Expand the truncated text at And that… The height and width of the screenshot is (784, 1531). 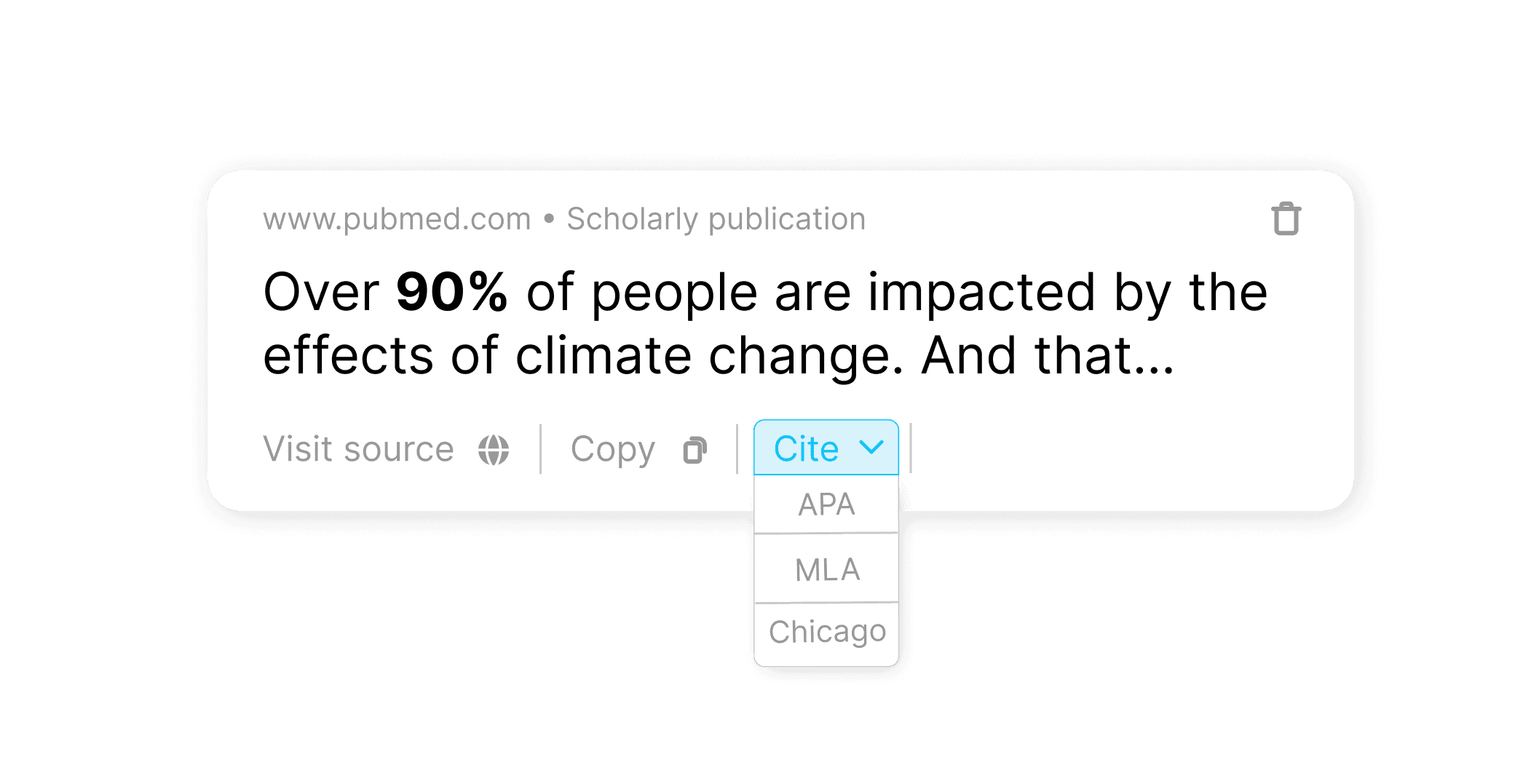(x=1048, y=355)
